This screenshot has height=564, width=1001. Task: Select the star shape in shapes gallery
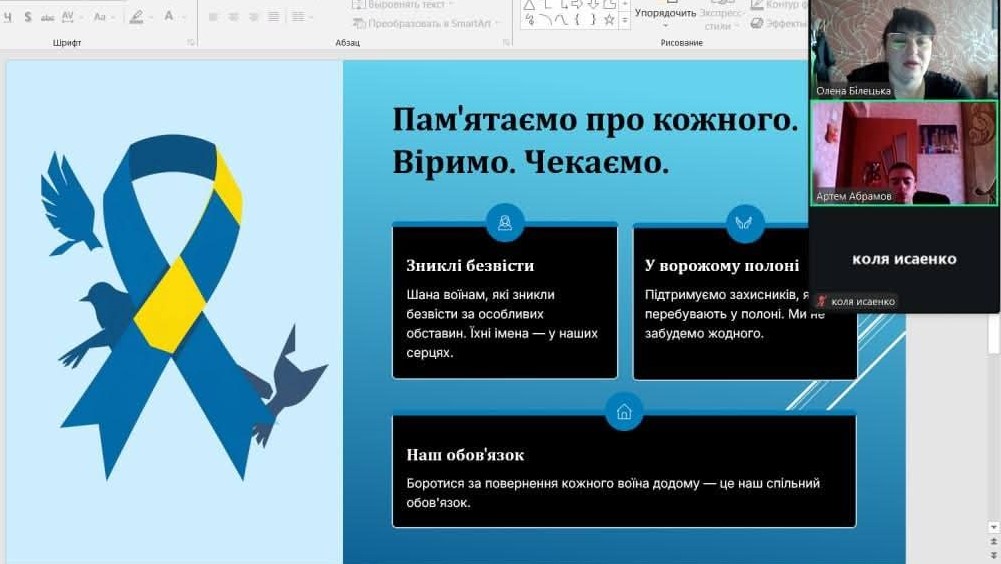coord(609,20)
